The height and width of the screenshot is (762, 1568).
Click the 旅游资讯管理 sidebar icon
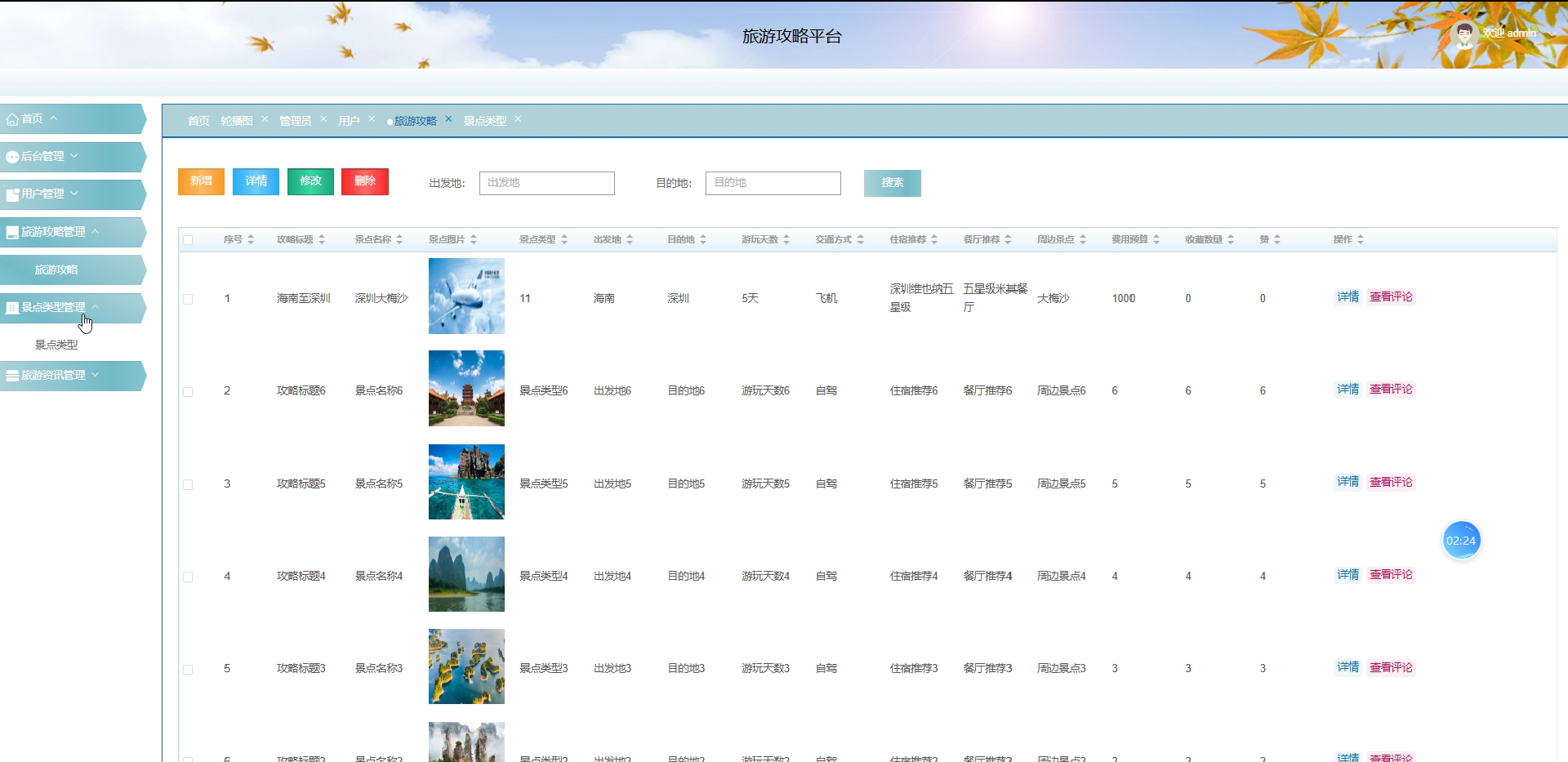12,376
